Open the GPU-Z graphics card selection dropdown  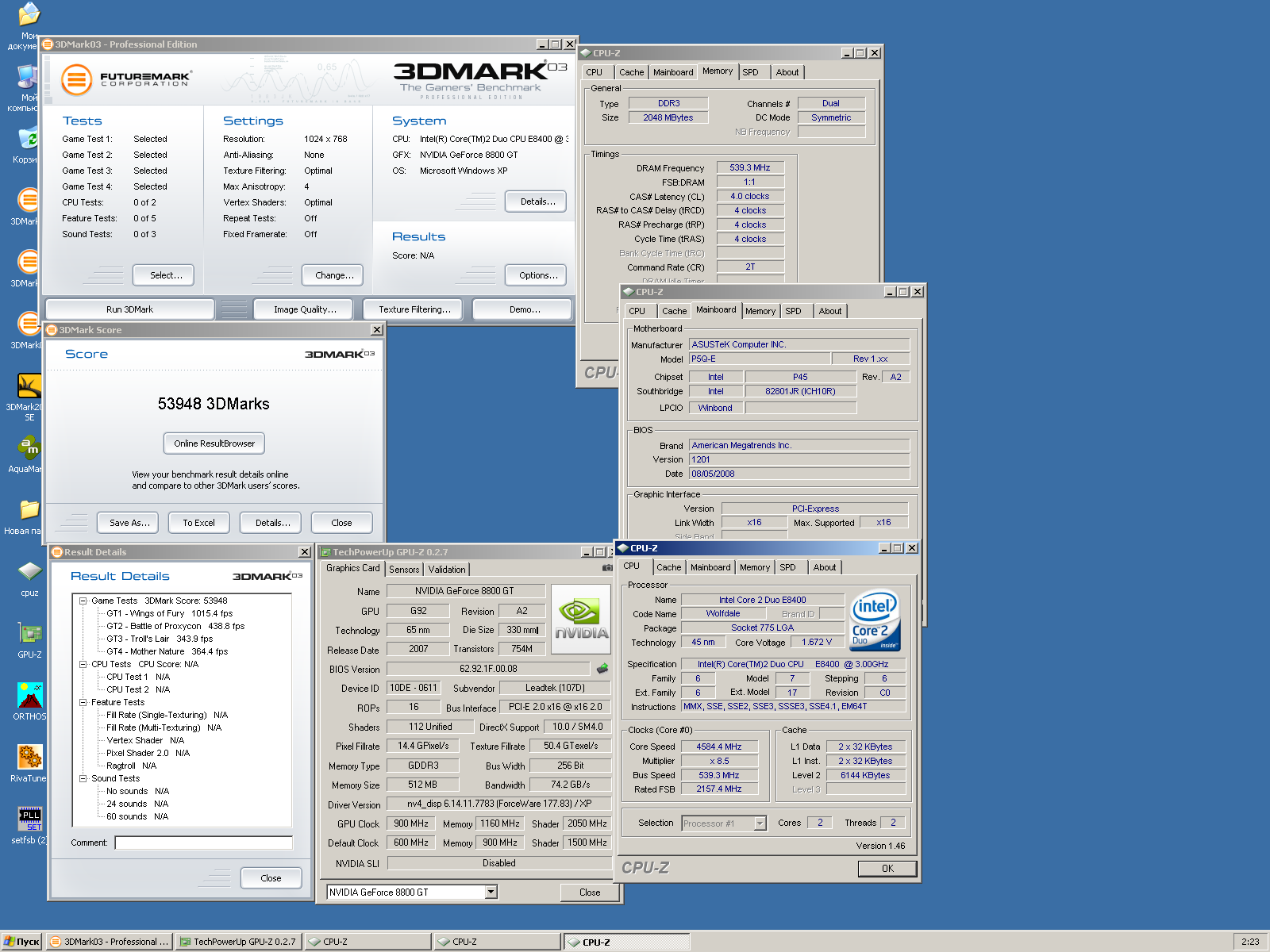point(491,892)
